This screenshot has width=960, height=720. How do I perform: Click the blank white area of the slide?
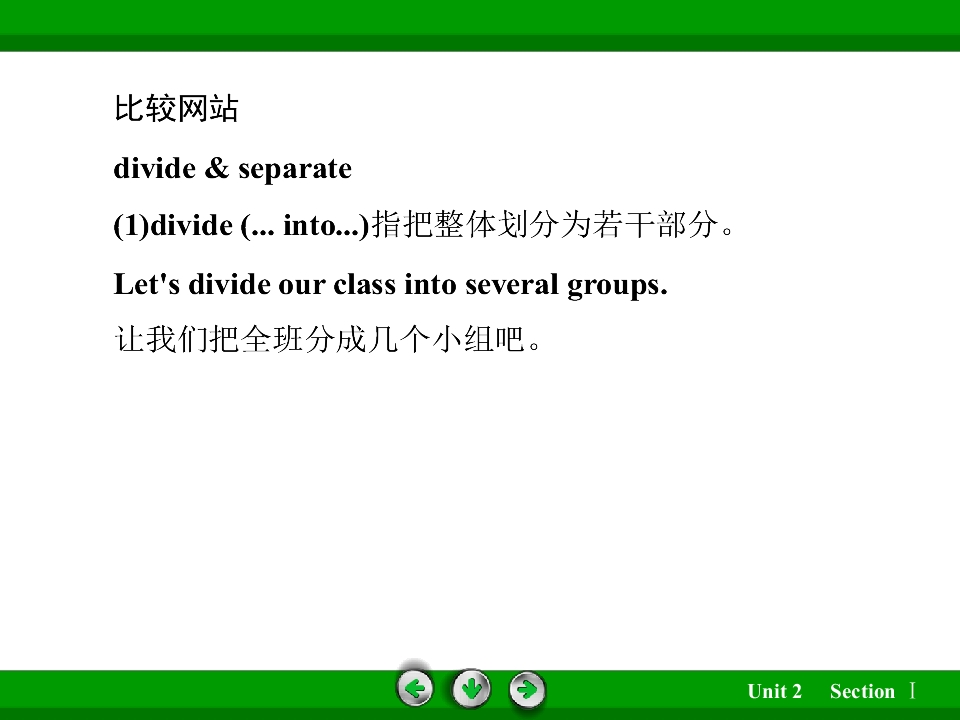point(480,502)
